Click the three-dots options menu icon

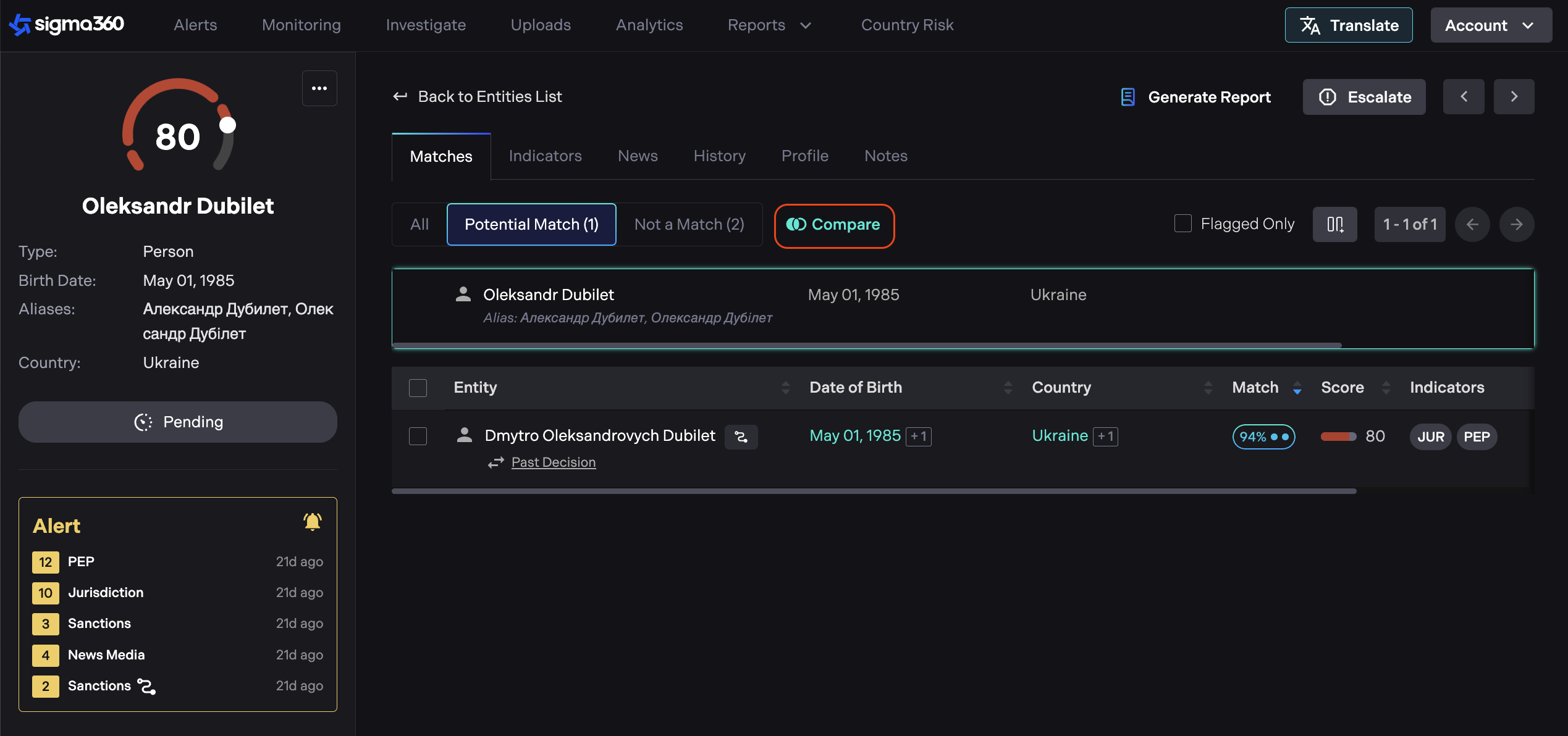(319, 88)
